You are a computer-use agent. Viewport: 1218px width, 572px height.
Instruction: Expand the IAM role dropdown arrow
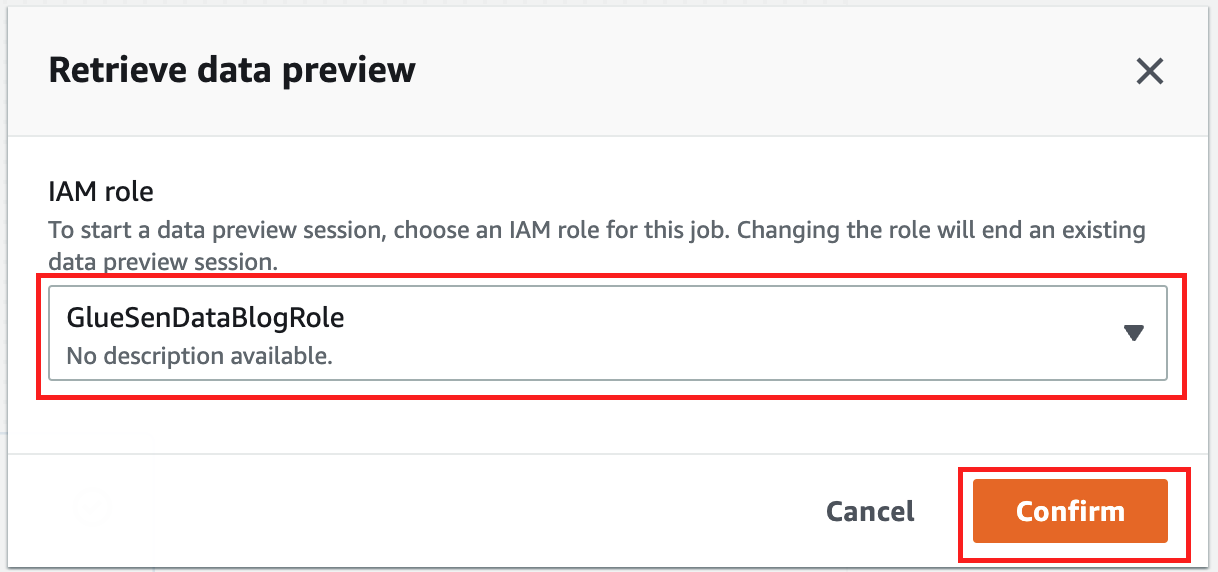[1133, 333]
